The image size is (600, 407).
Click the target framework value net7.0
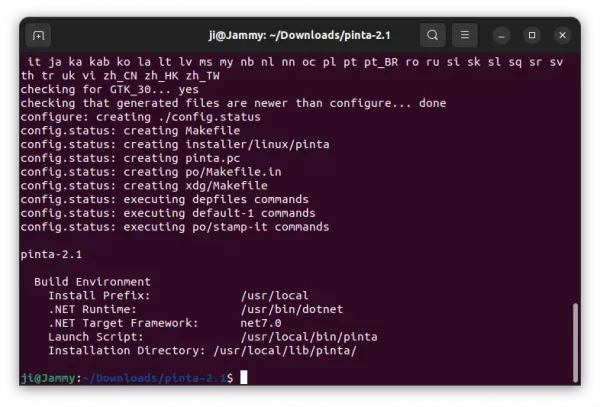(x=261, y=323)
